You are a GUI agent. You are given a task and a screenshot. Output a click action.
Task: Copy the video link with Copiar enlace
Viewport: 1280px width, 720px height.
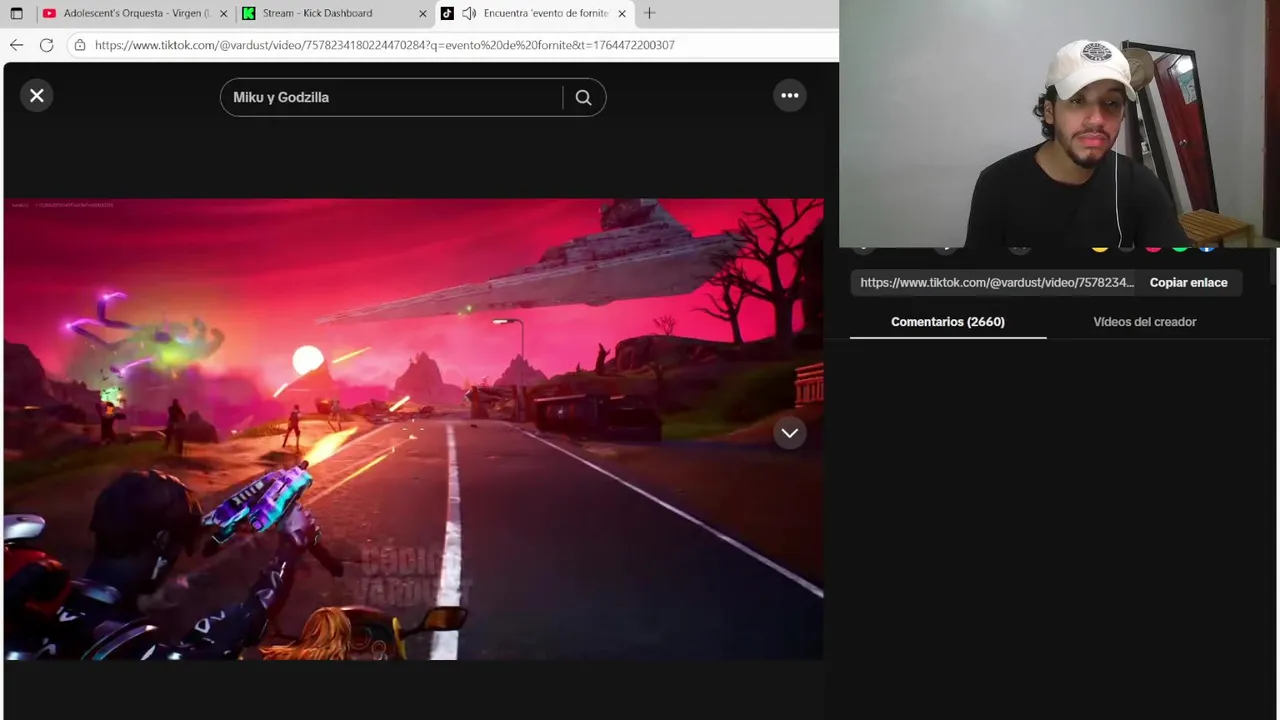point(1188,283)
